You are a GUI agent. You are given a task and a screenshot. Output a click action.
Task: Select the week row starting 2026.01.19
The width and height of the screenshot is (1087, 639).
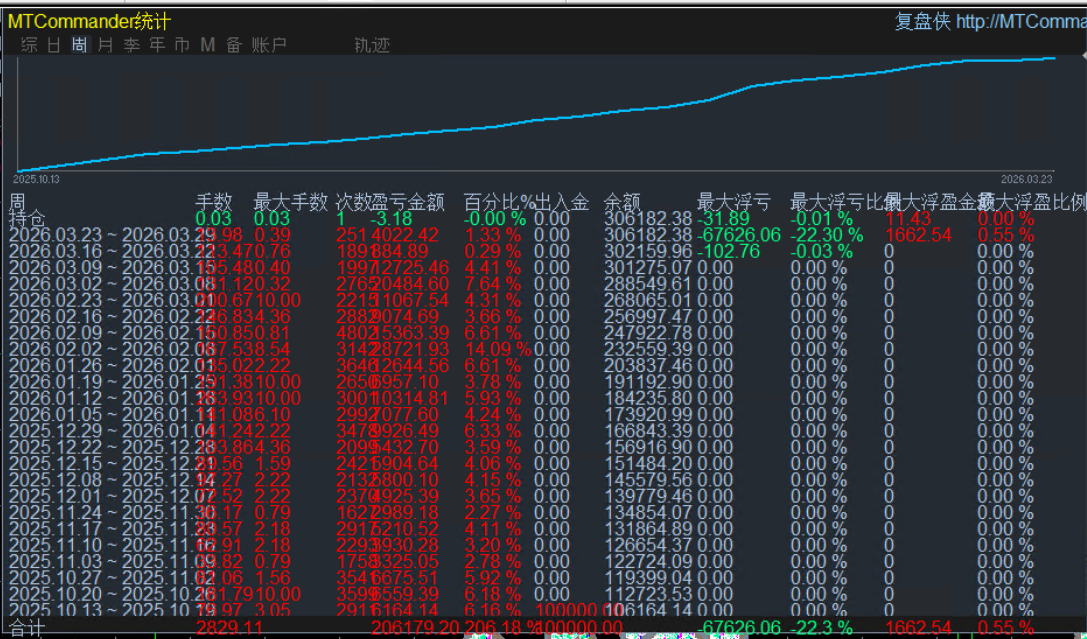pos(544,382)
